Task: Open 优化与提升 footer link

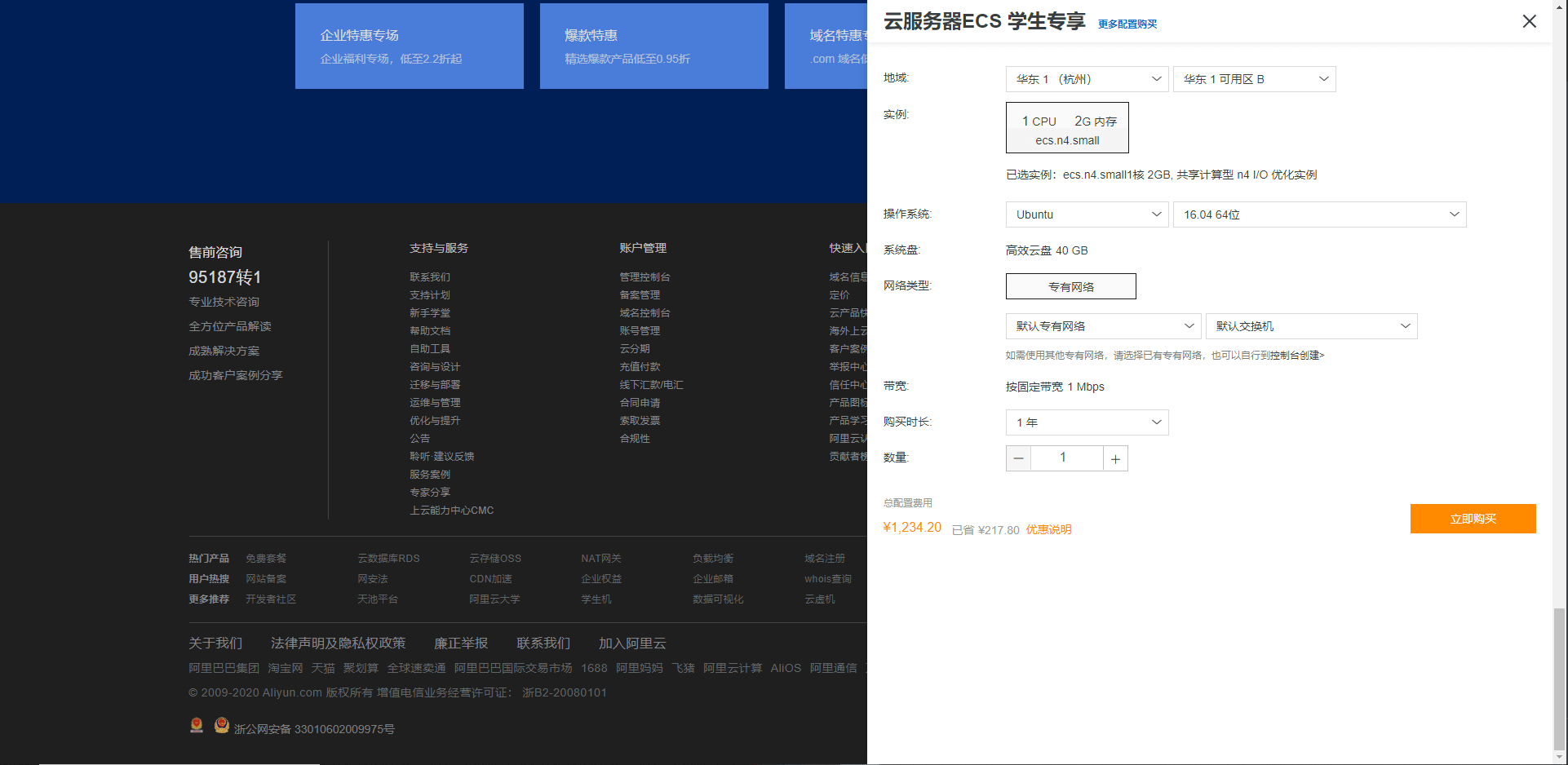Action: [435, 421]
